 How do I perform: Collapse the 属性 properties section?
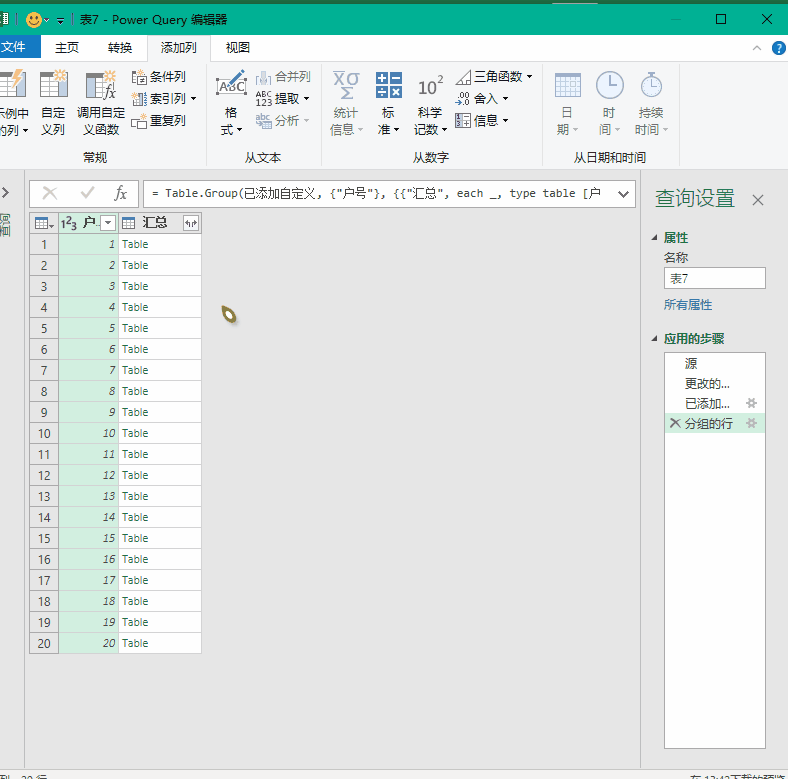(655, 238)
